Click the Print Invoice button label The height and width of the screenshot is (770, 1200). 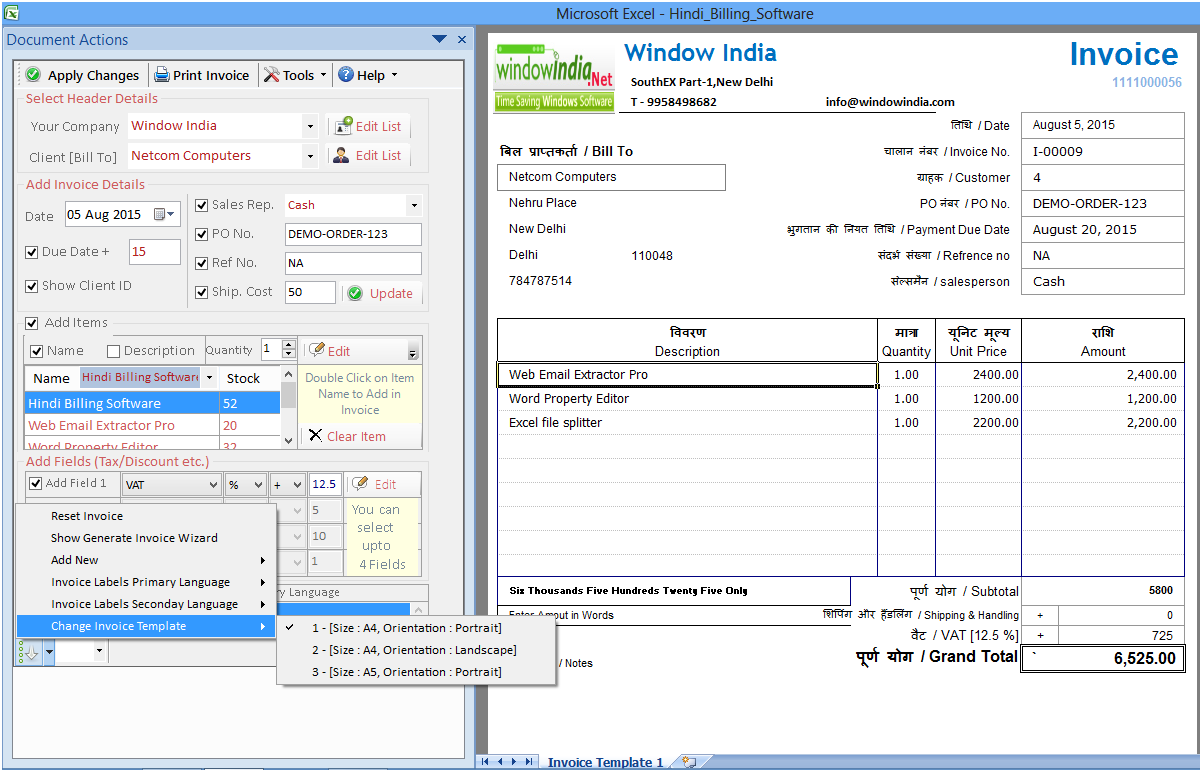pos(211,75)
